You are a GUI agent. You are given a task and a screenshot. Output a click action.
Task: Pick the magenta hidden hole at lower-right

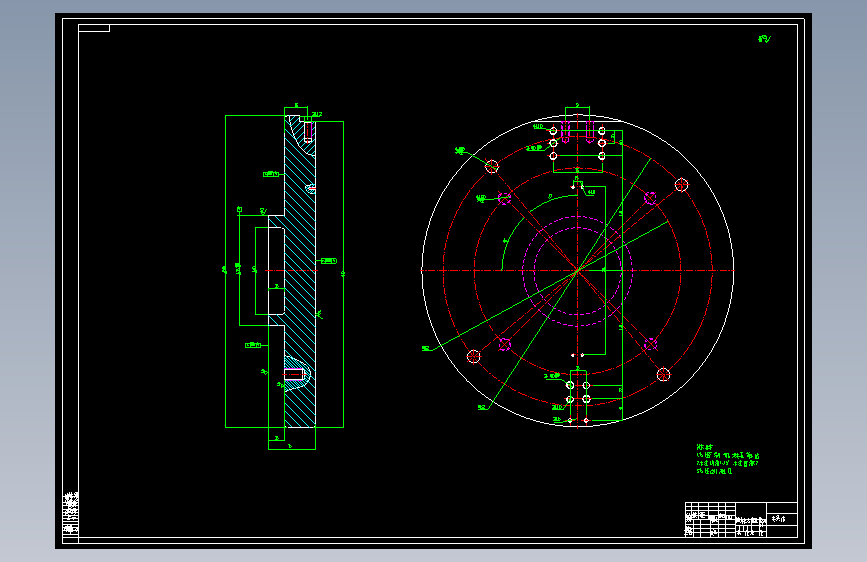pos(650,344)
